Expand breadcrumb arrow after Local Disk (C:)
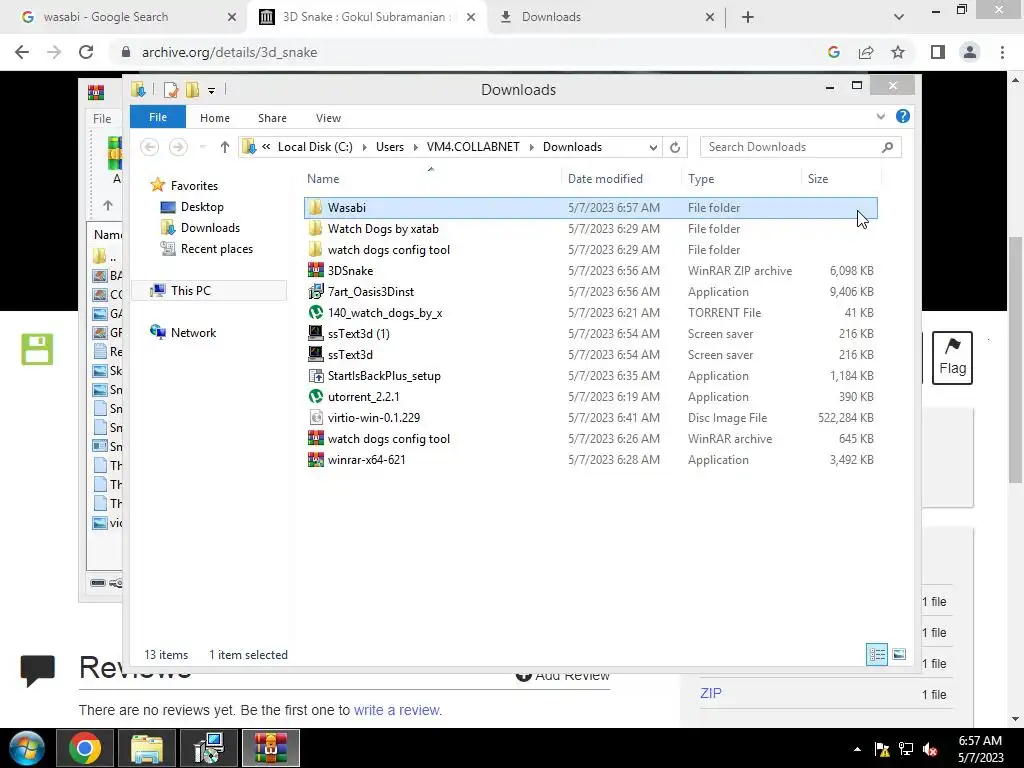This screenshot has width=1024, height=768. pos(364,148)
